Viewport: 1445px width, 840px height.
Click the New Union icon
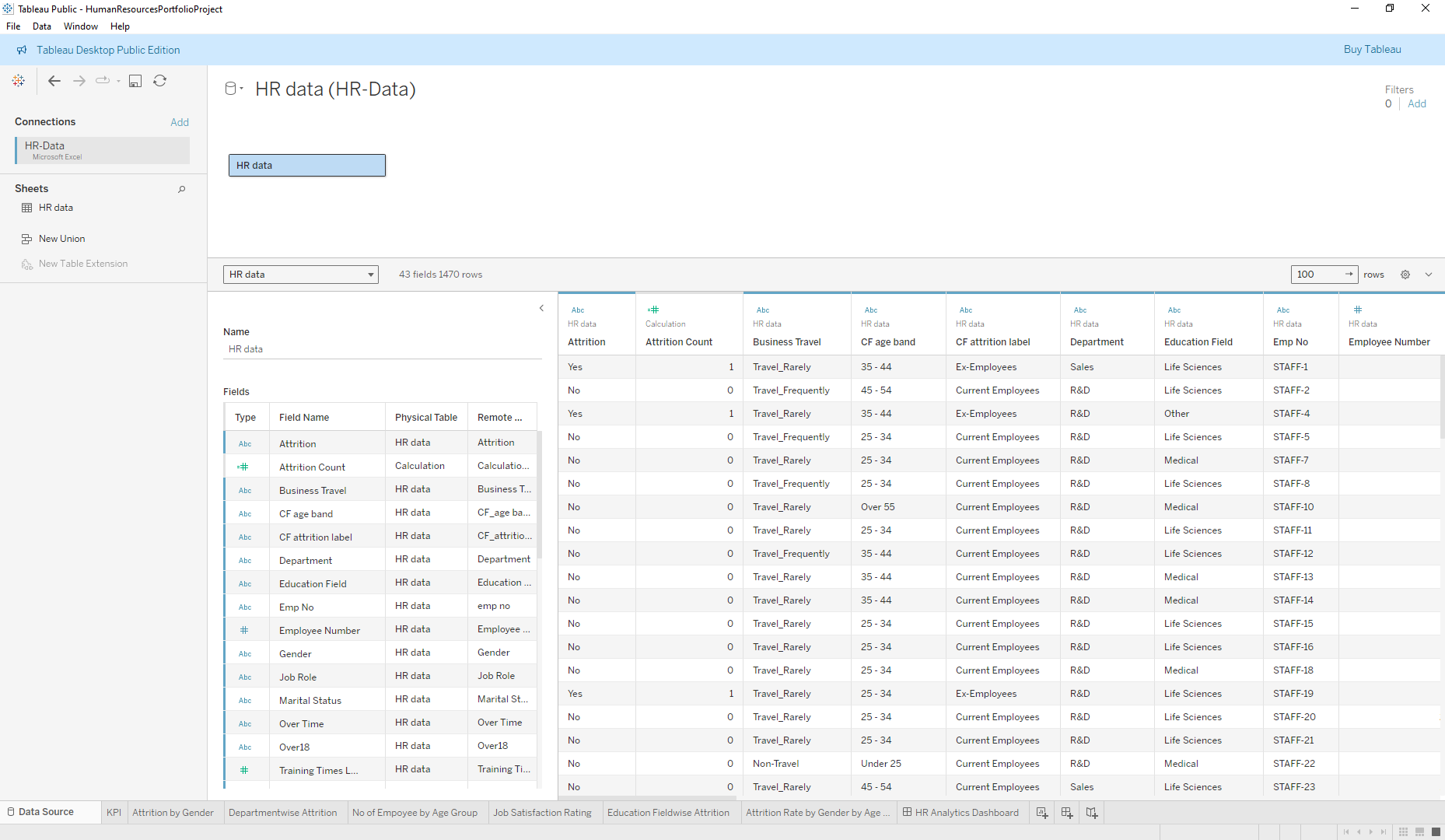(26, 239)
